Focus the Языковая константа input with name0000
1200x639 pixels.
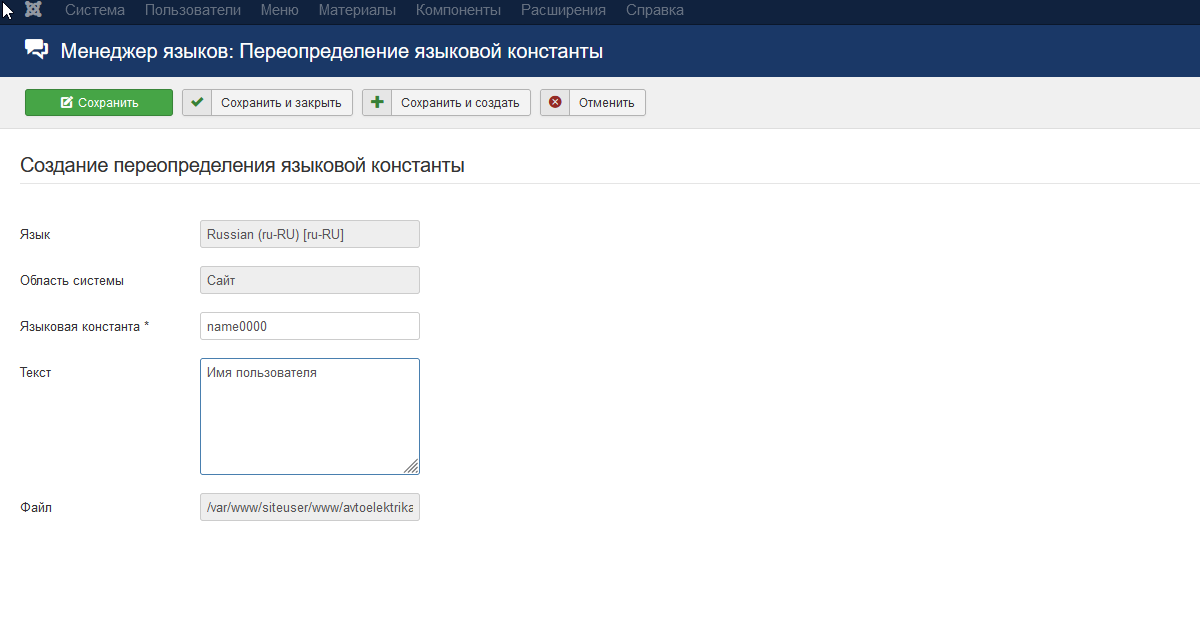310,326
